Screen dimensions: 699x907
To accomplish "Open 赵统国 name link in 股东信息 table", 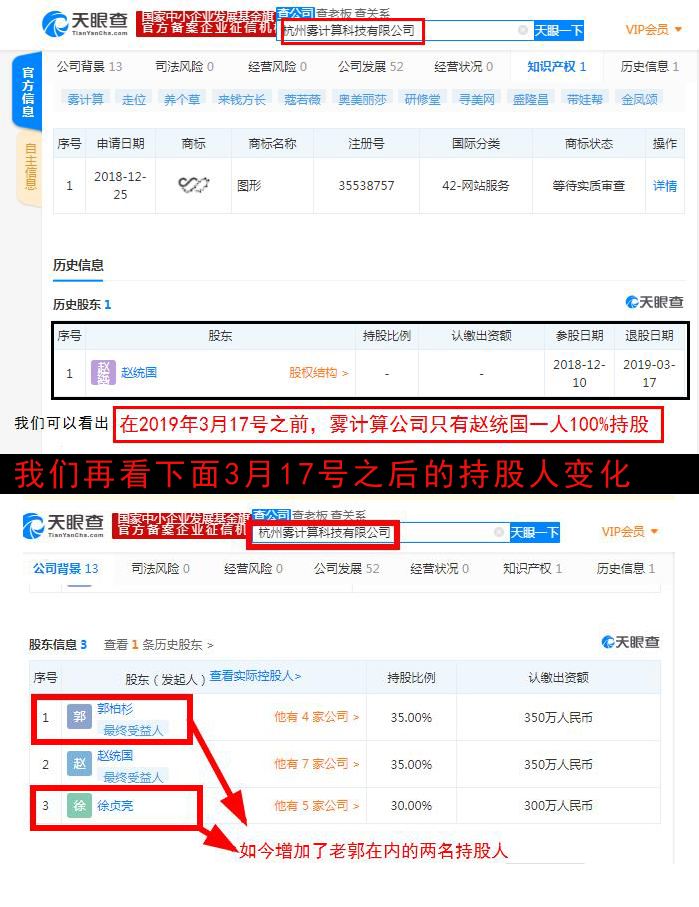I will click(115, 755).
